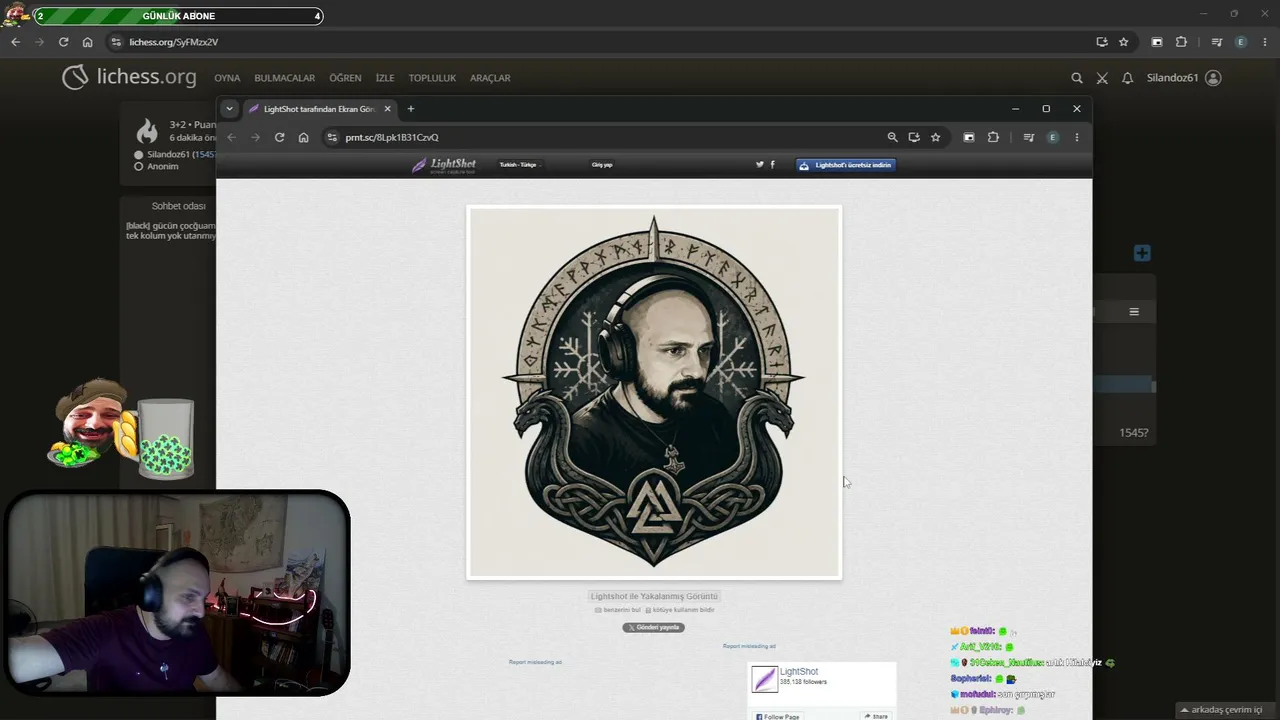Open site info icon beside lichess.org URL
1280x720 pixels.
coord(116,42)
